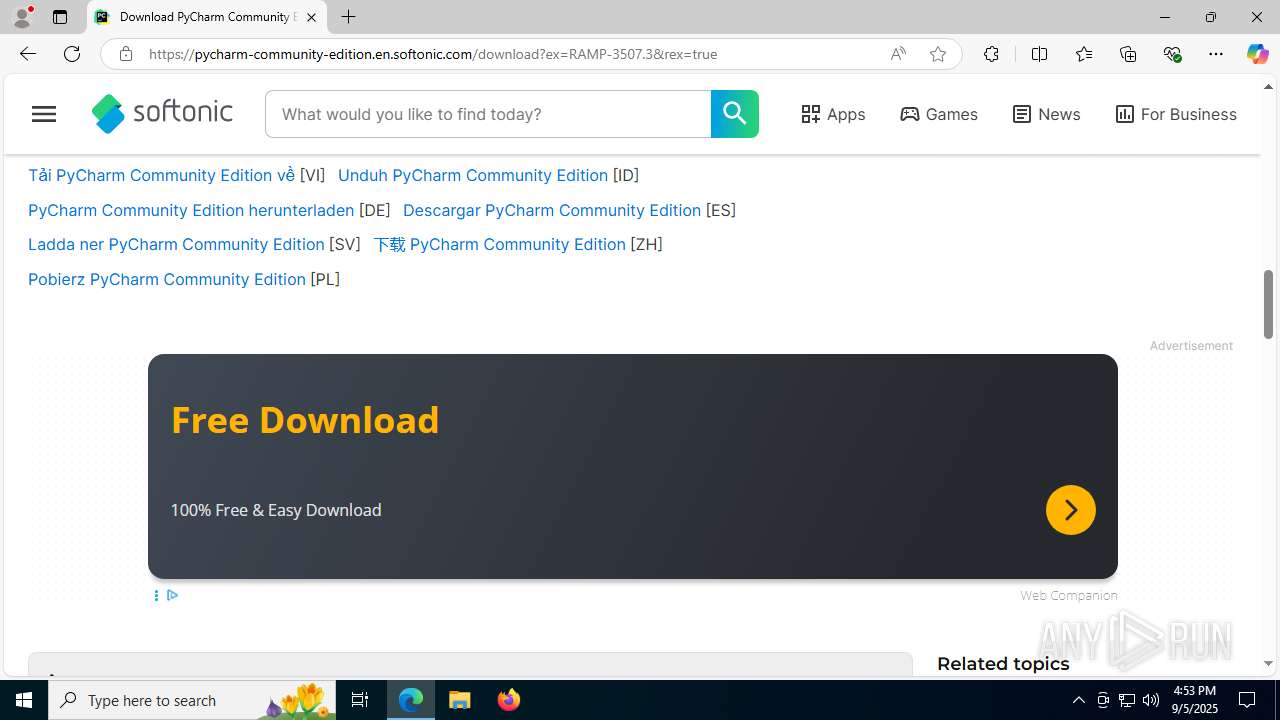Select the Download PyCharm Community tab
Image resolution: width=1280 pixels, height=720 pixels.
coord(207,17)
